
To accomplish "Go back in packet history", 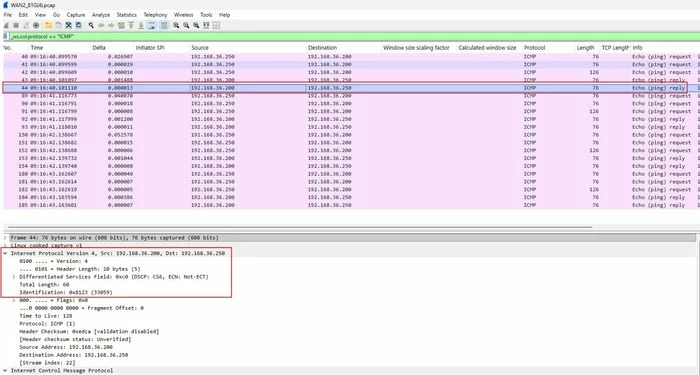I will coord(101,25).
